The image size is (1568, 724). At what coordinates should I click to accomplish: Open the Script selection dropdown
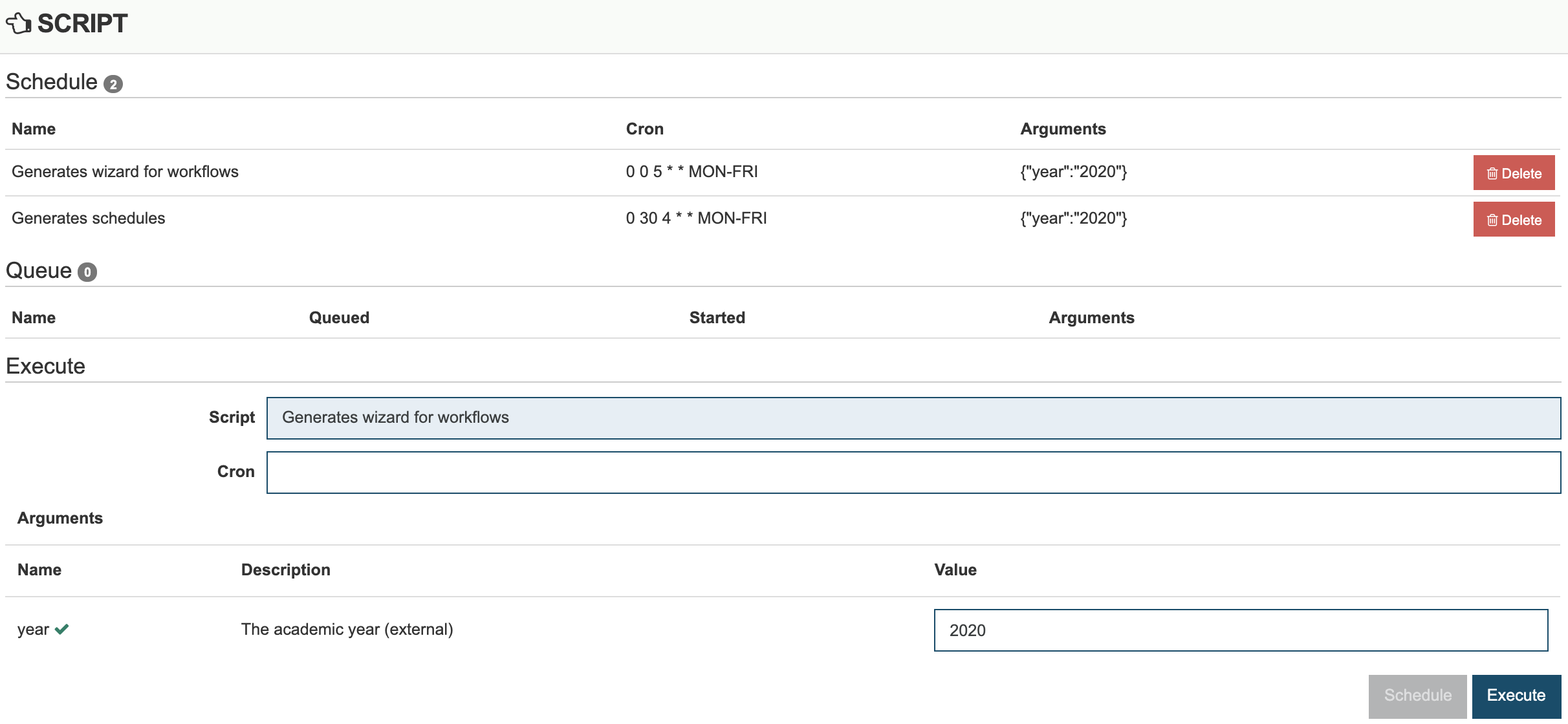pyautogui.click(x=913, y=418)
